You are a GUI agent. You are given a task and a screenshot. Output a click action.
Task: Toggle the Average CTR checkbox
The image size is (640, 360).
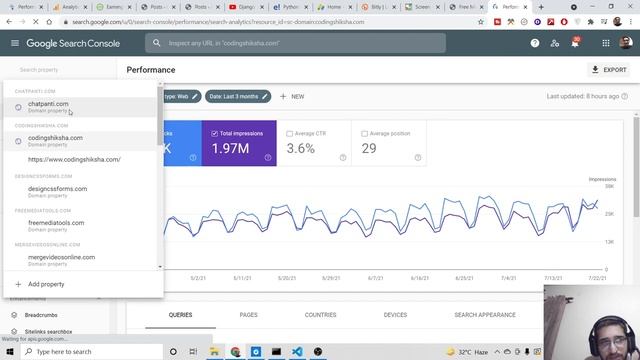pos(289,133)
